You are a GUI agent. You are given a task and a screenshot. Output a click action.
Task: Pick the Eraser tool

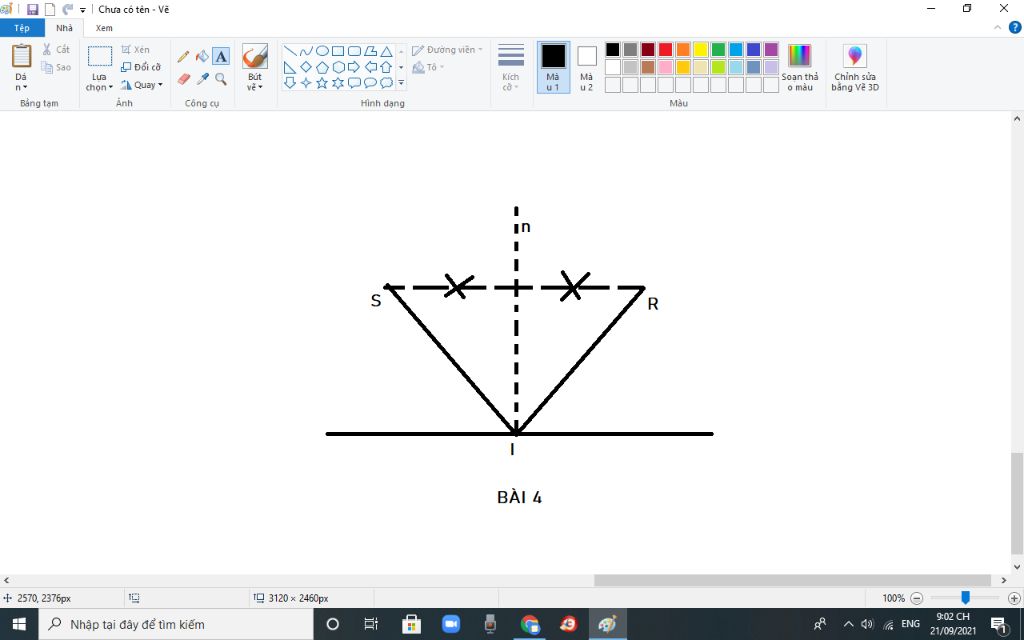[x=183, y=78]
